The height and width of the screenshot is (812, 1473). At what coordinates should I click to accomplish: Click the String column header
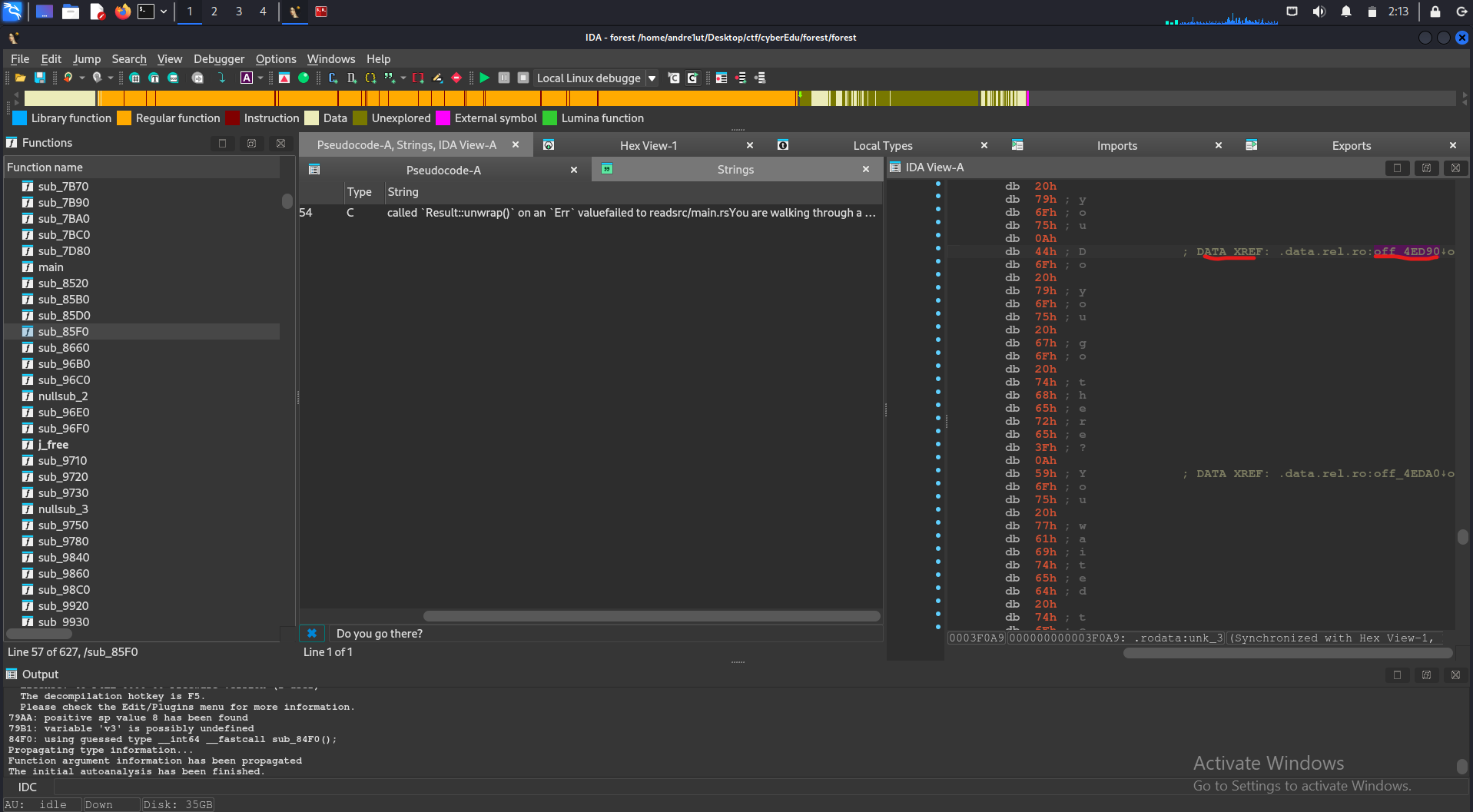click(632, 192)
